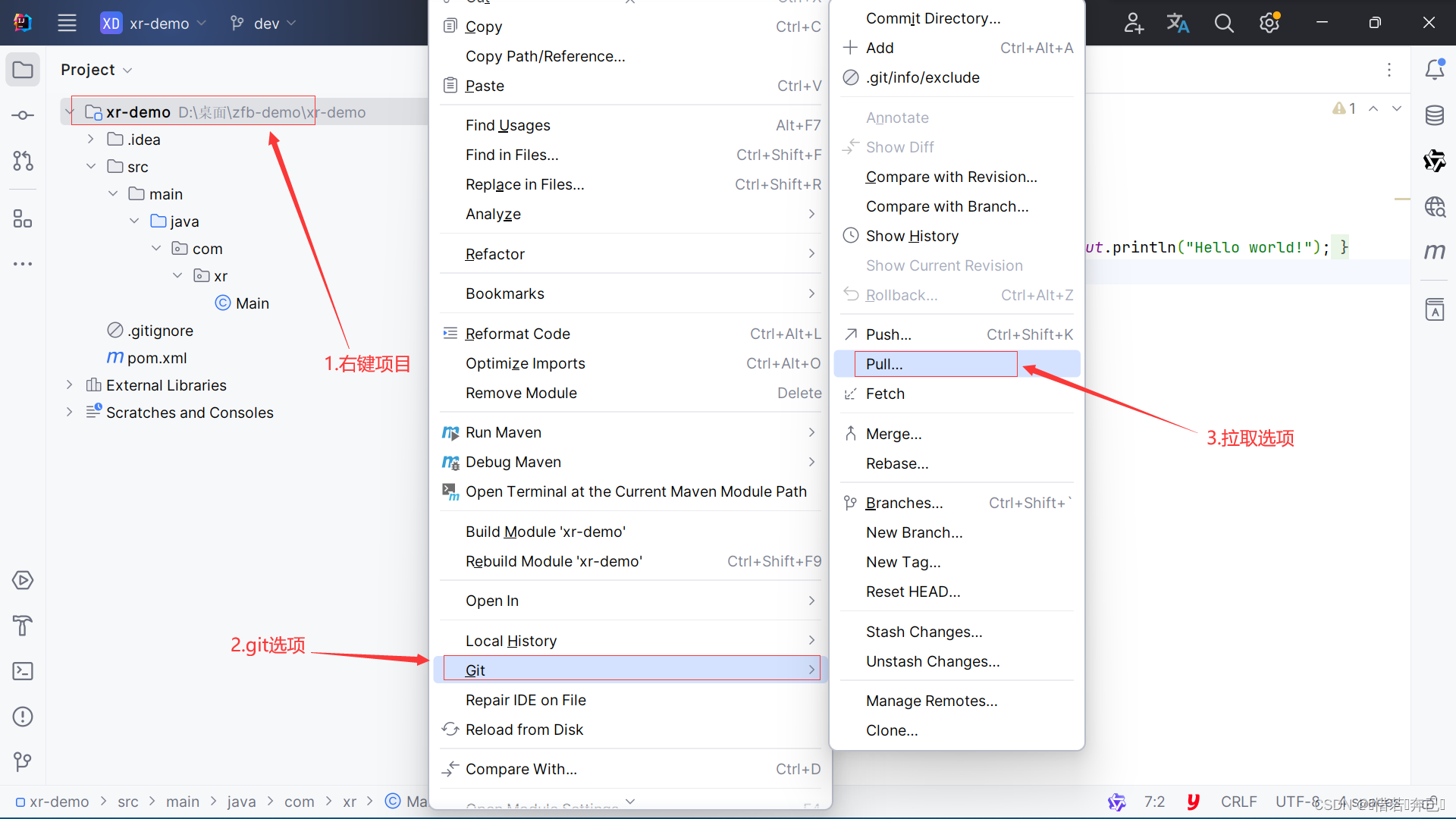Click xr-demo breadcrumb in navigation bar
The width and height of the screenshot is (1456, 819).
52,802
